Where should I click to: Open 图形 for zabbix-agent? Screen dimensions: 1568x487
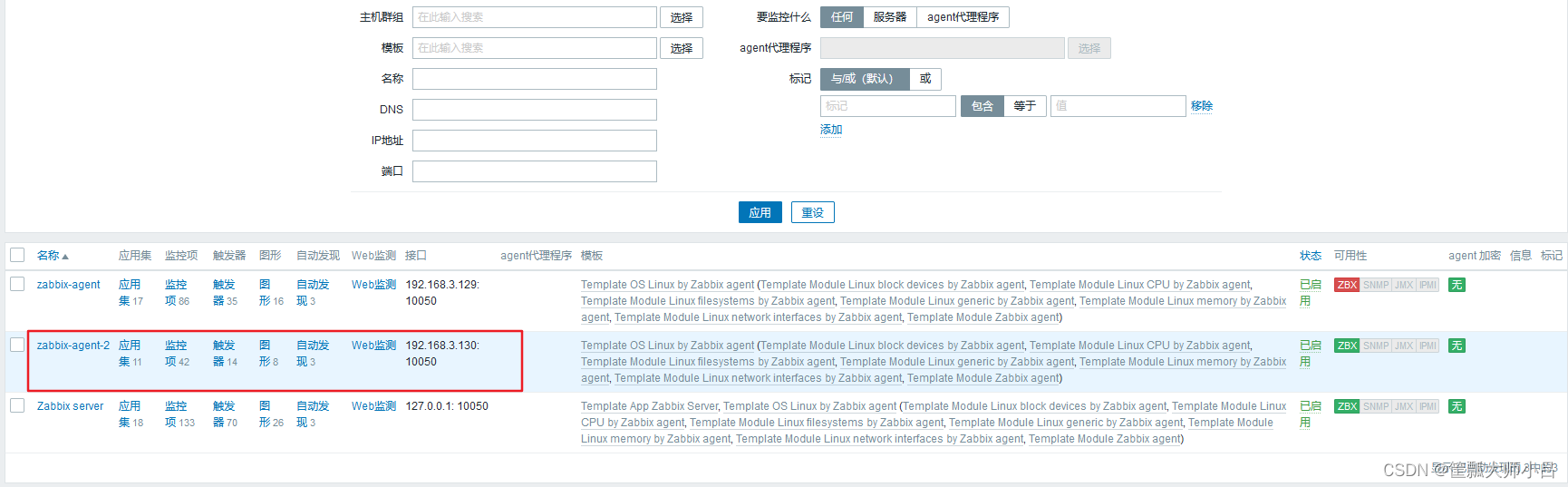click(x=265, y=293)
